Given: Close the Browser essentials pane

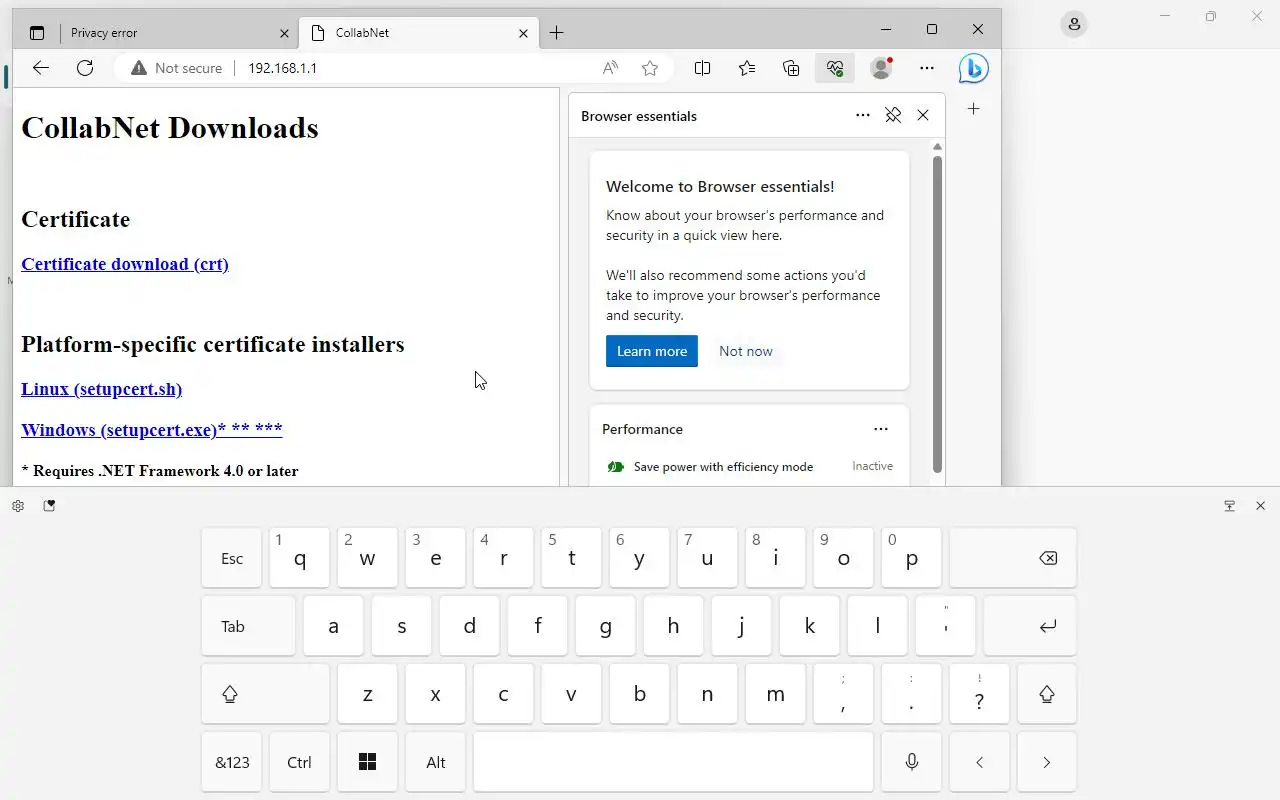Looking at the screenshot, I should tap(923, 116).
